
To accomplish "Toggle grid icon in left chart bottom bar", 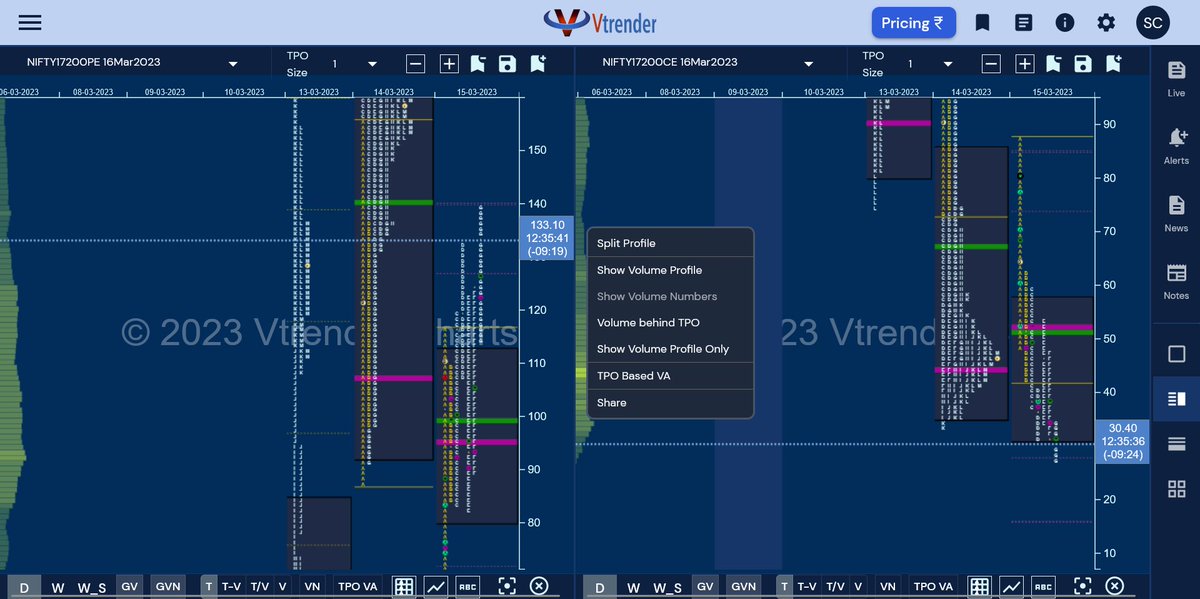I will [404, 587].
